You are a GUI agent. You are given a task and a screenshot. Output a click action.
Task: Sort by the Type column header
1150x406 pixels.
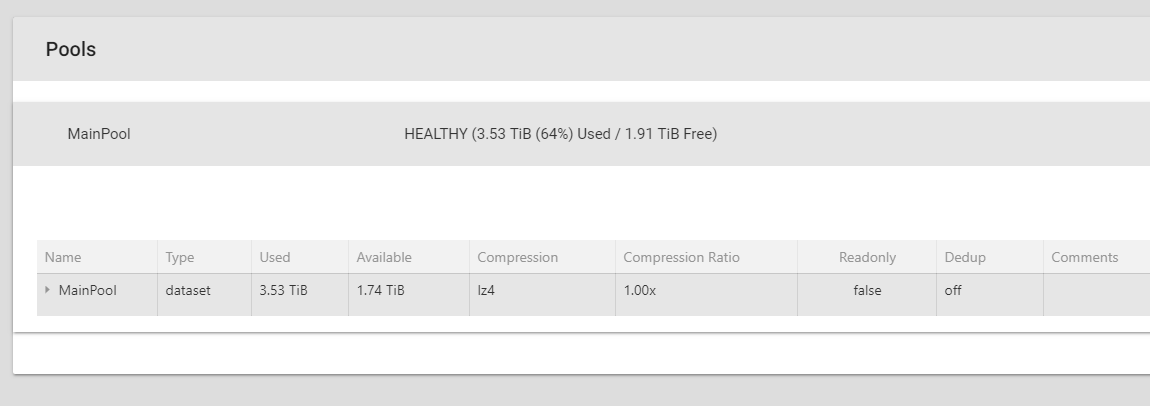(x=180, y=257)
